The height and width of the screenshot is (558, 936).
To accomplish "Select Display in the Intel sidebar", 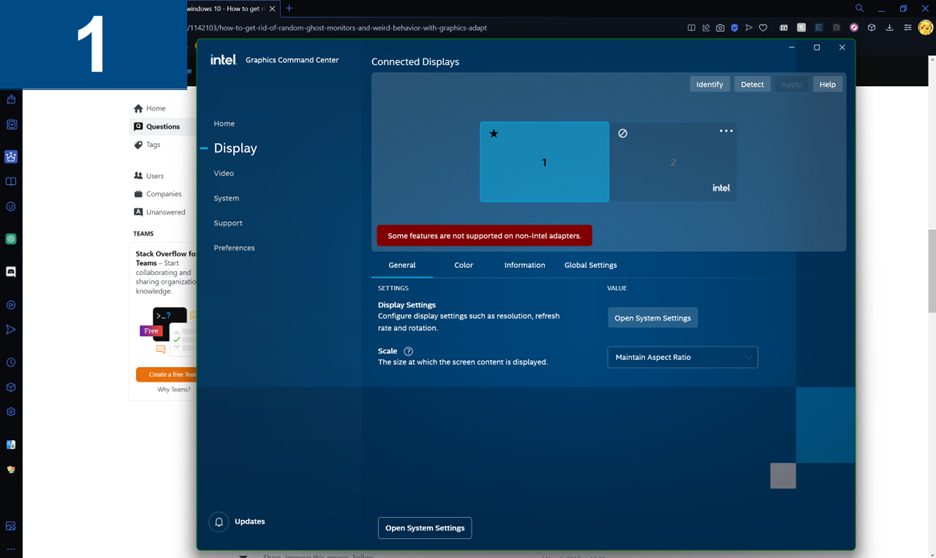I will click(235, 149).
